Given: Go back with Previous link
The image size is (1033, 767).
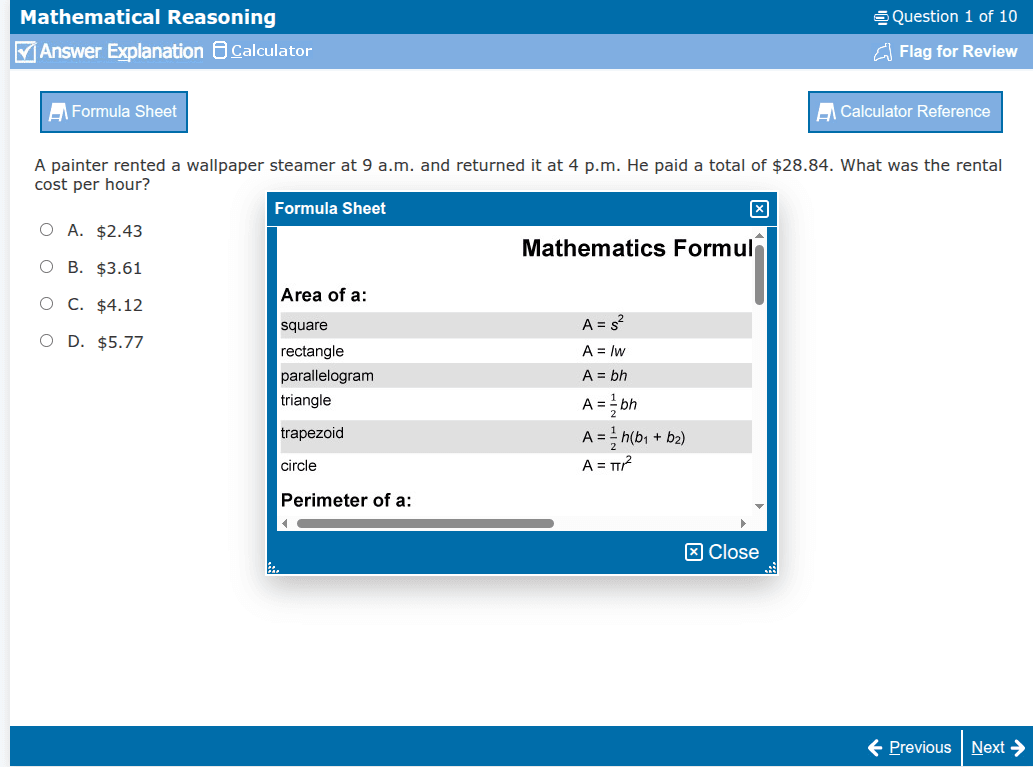Looking at the screenshot, I should [909, 747].
